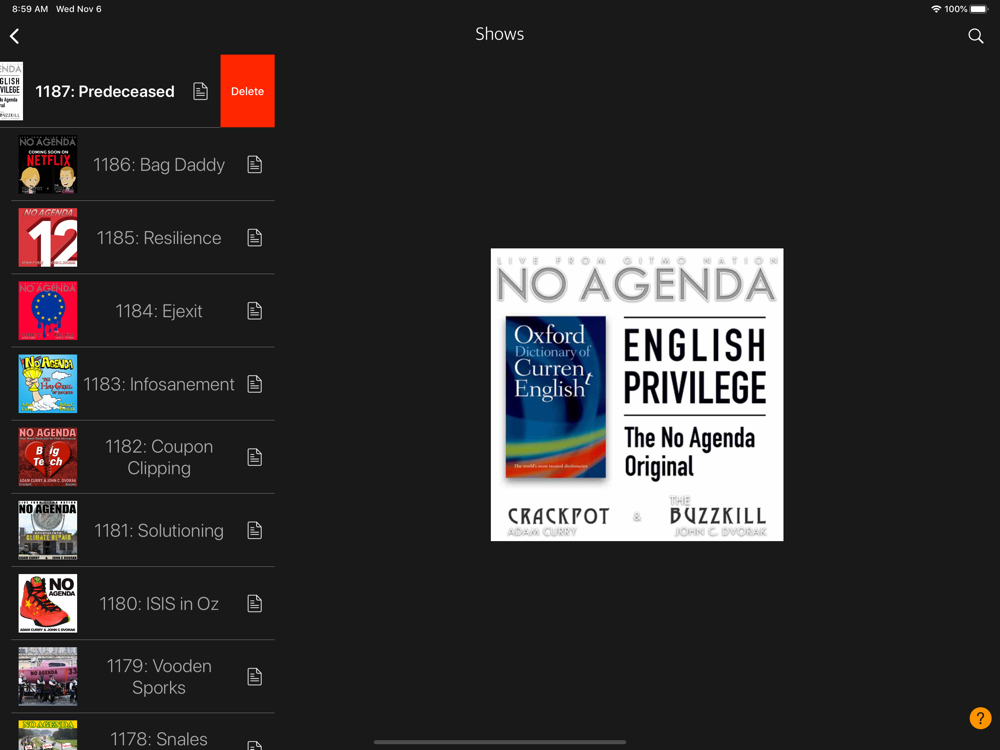Tap the Big Tech heart artwork
1000x750 pixels.
pyautogui.click(x=48, y=457)
